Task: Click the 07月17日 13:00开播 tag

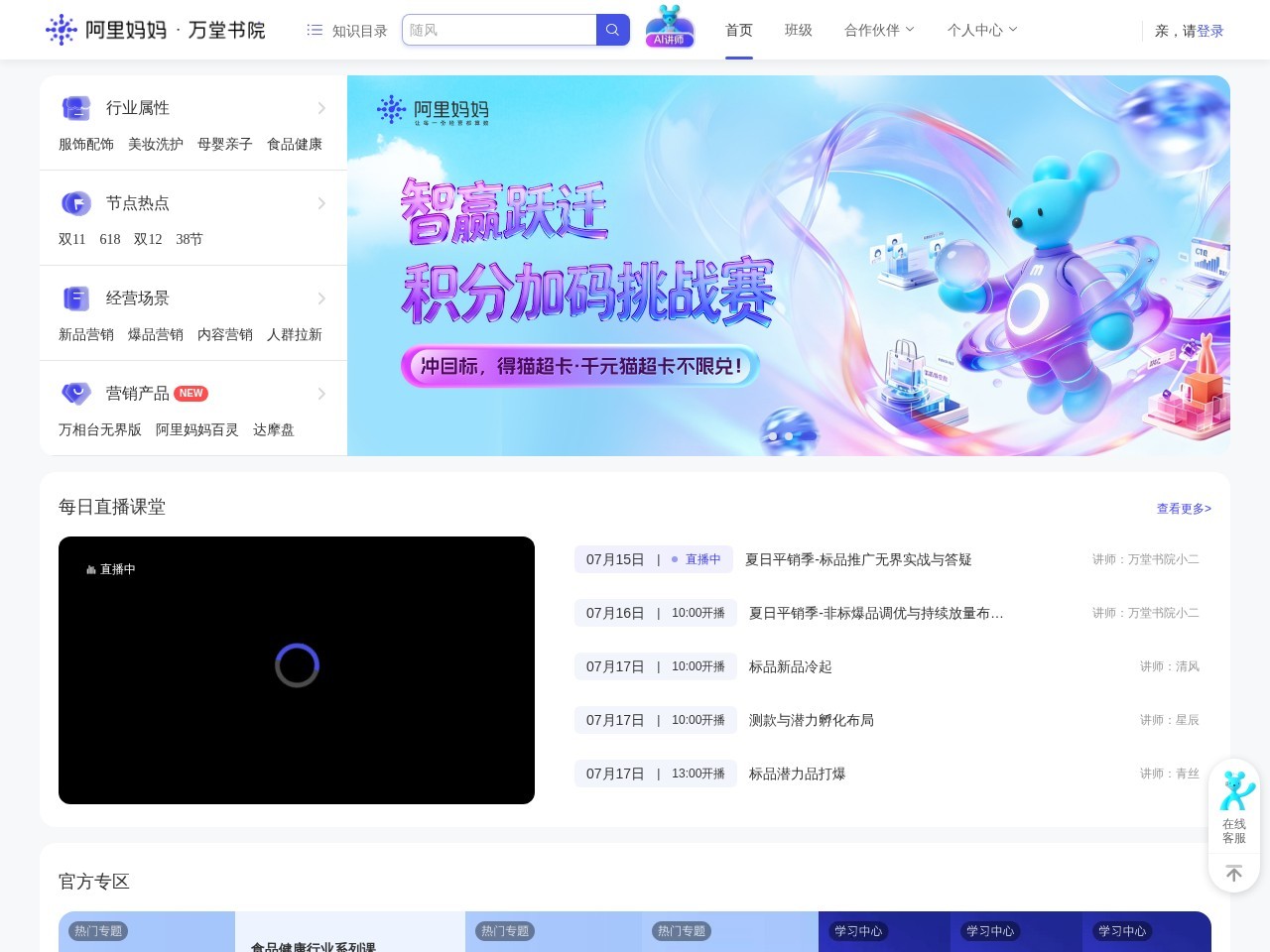Action: [656, 773]
